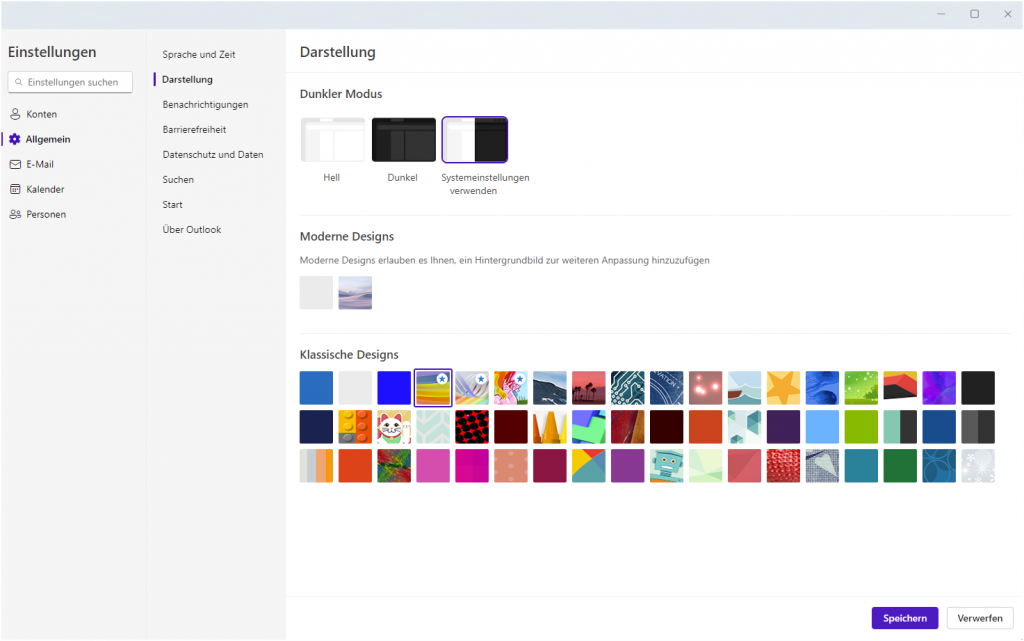Apply the blue circles pattern design

tap(939, 465)
